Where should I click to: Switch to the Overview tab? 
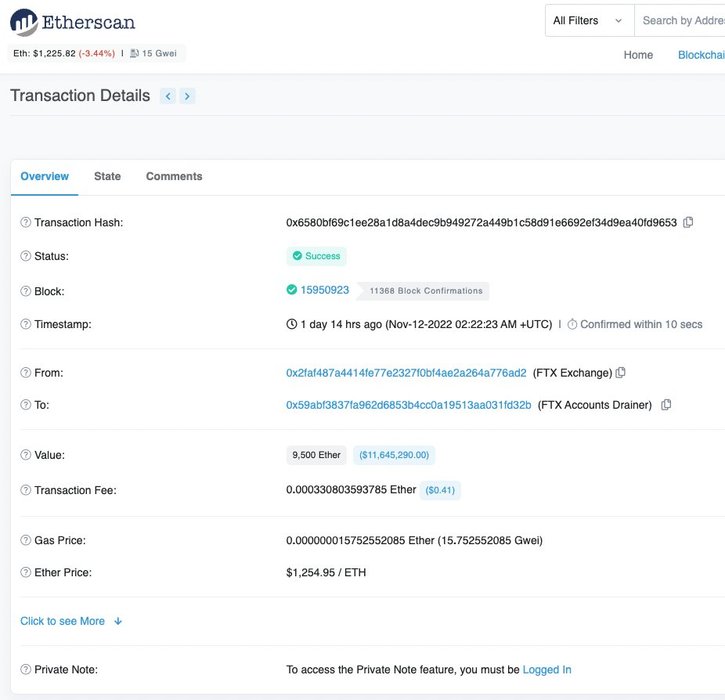[44, 176]
